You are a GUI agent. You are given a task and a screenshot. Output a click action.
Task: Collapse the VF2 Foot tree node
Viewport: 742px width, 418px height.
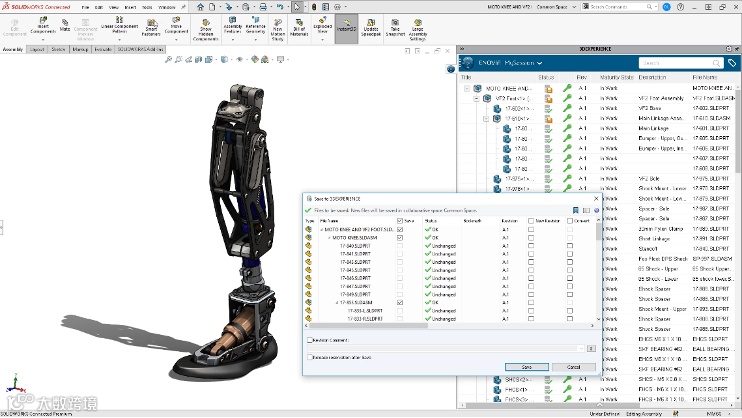coord(477,98)
